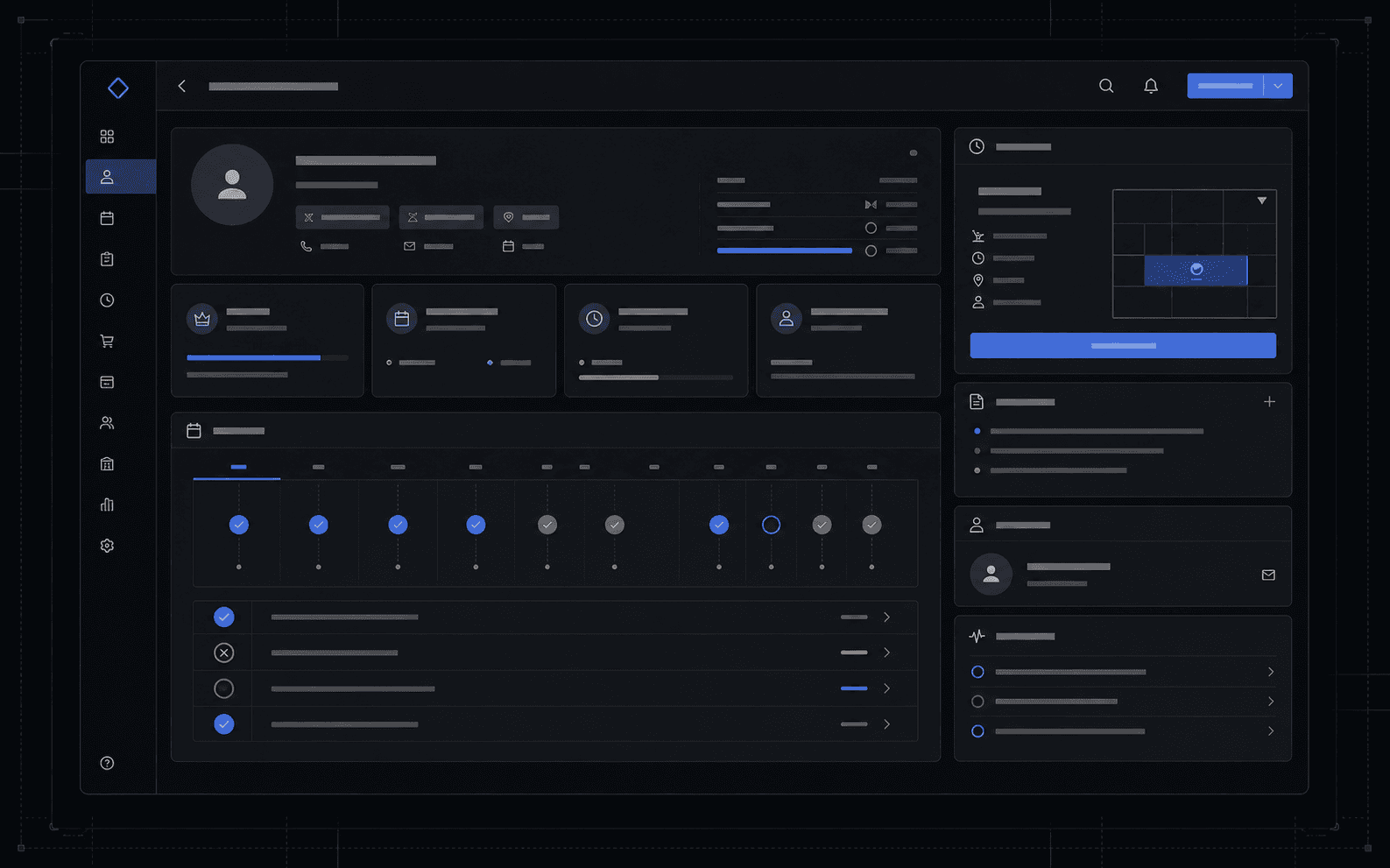The width and height of the screenshot is (1390, 868).
Task: Select the top blue circle in activity list
Action: 977,672
